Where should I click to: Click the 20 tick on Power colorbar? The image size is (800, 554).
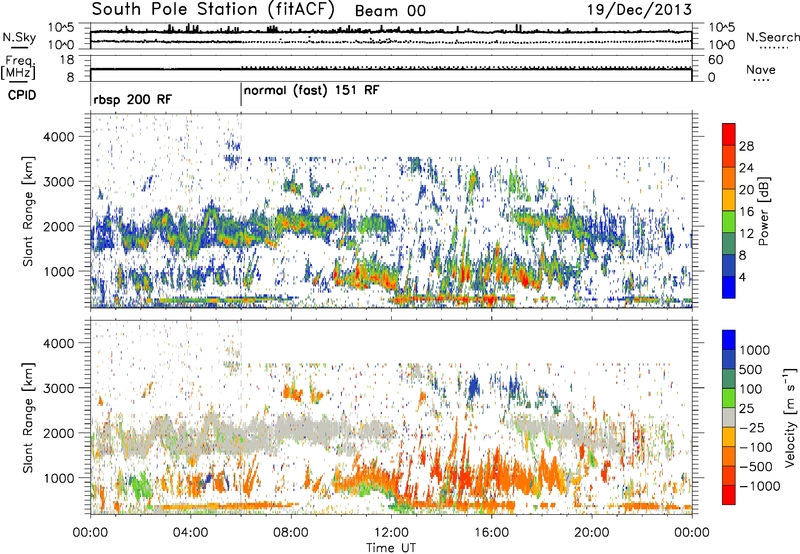(x=746, y=190)
